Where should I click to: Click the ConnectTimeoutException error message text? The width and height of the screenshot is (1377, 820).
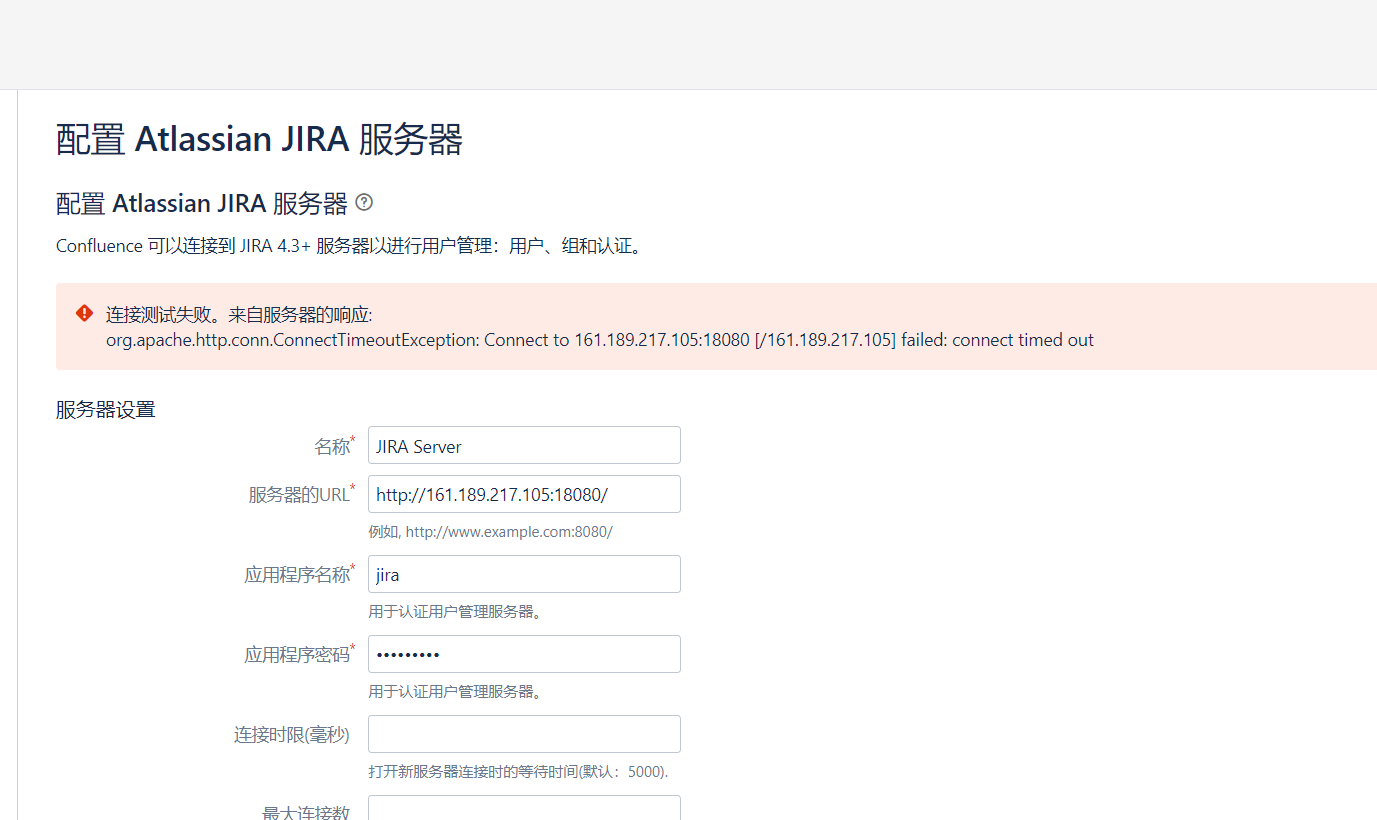[600, 340]
